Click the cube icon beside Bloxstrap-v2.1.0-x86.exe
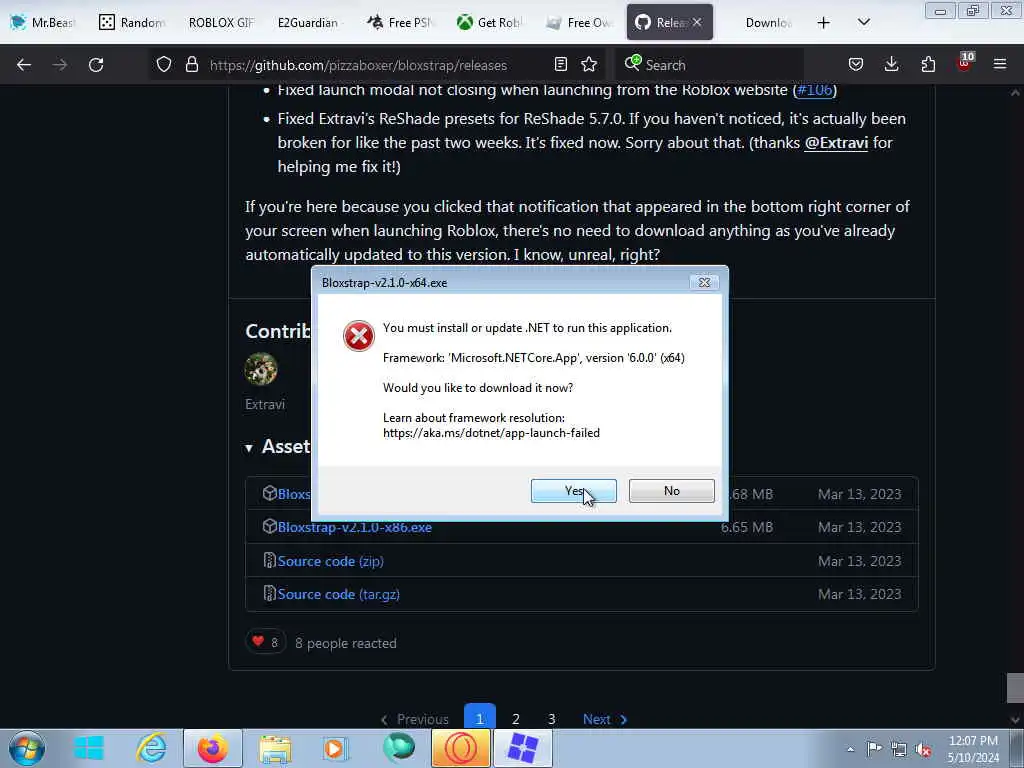Viewport: 1024px width, 768px height. coord(269,526)
